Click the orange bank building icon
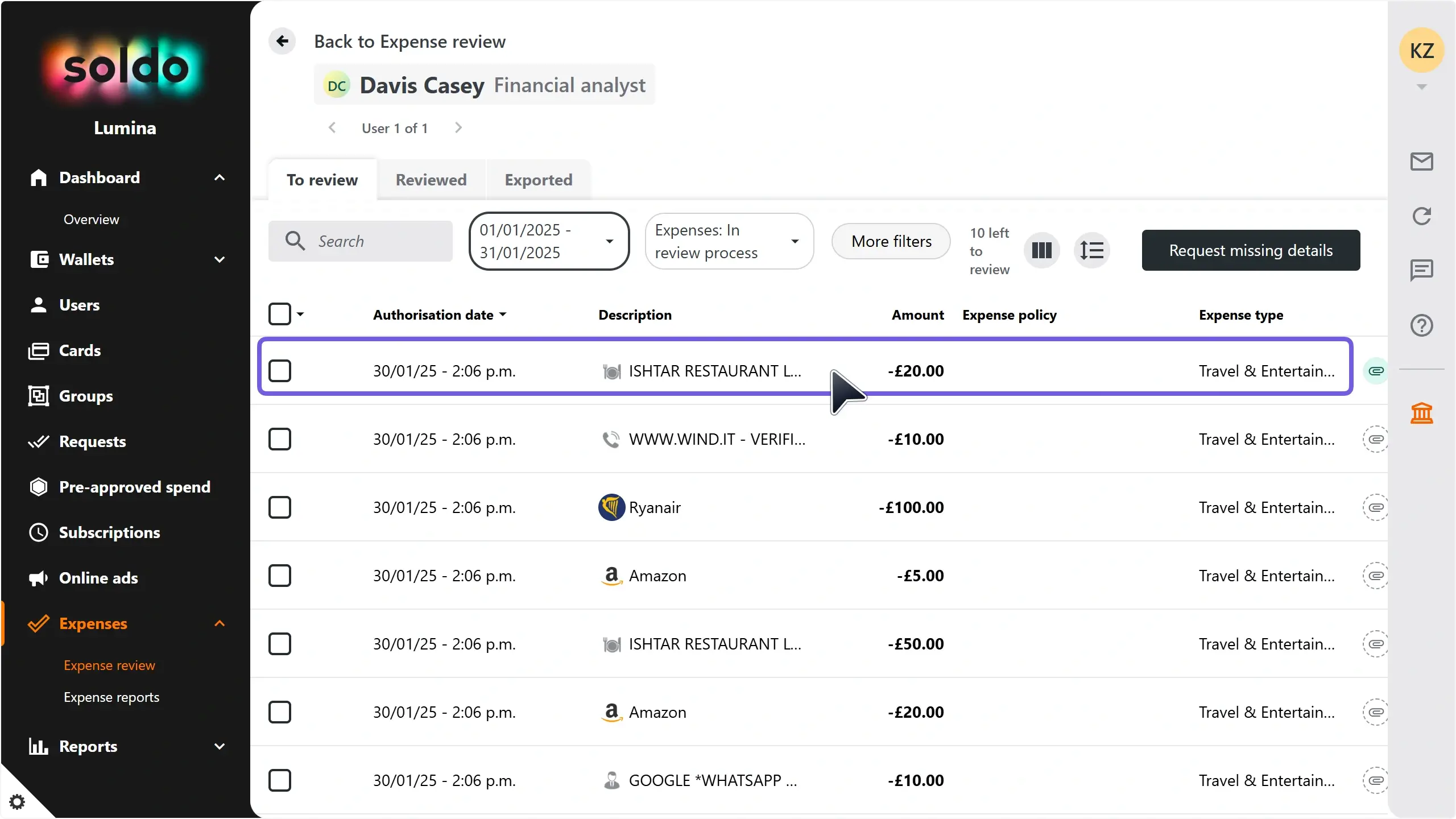 1421,413
